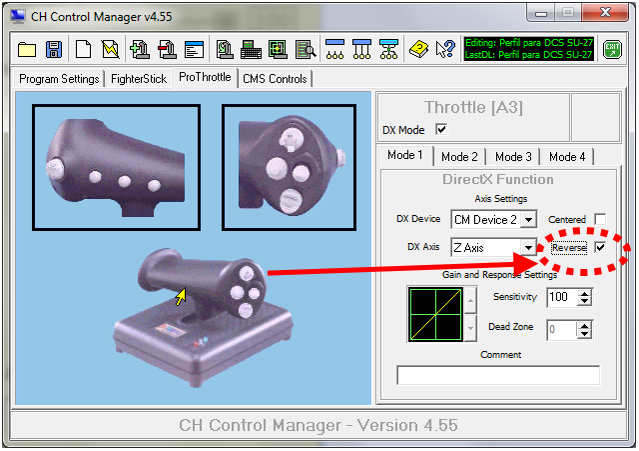Enable the Centered checkbox

pyautogui.click(x=600, y=219)
